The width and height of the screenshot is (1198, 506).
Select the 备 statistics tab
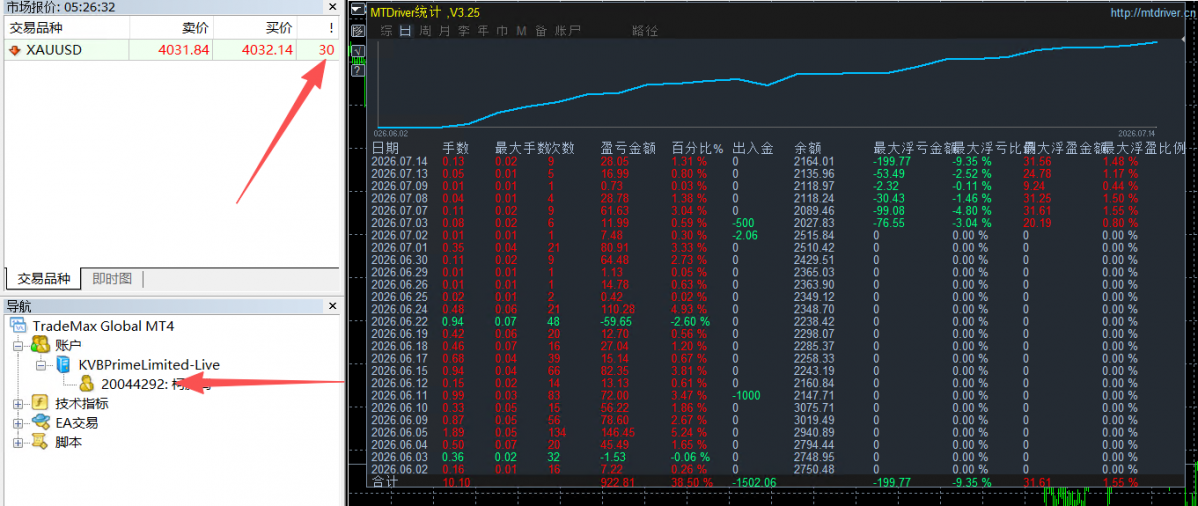(541, 31)
